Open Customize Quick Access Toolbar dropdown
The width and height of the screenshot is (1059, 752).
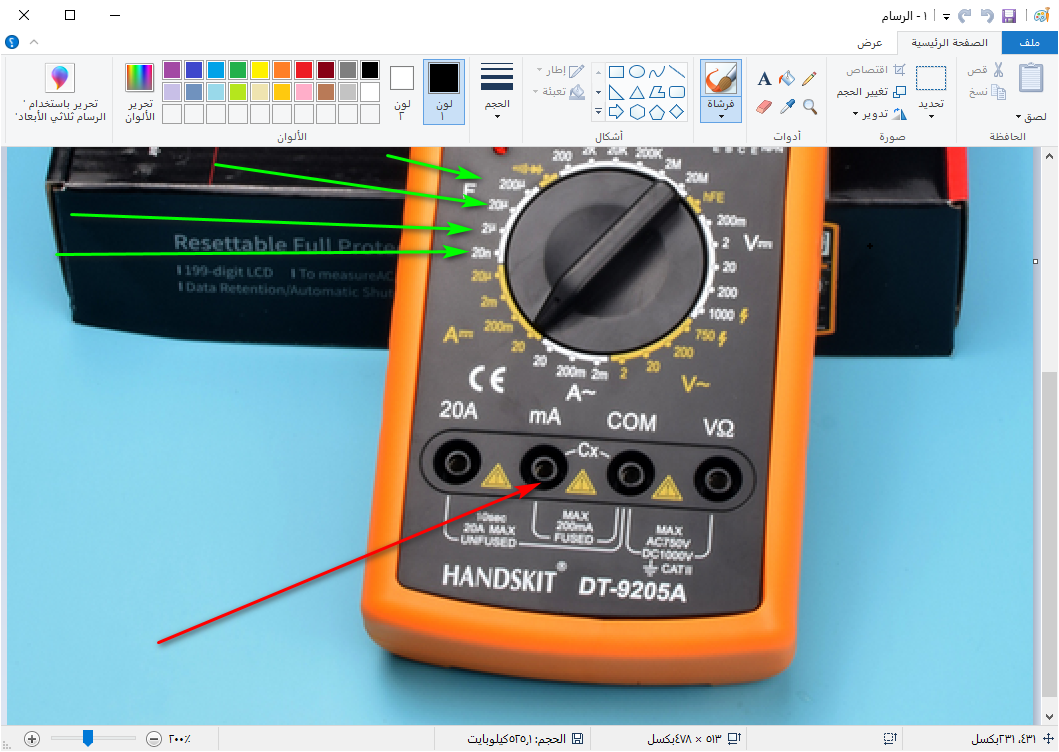[x=946, y=16]
